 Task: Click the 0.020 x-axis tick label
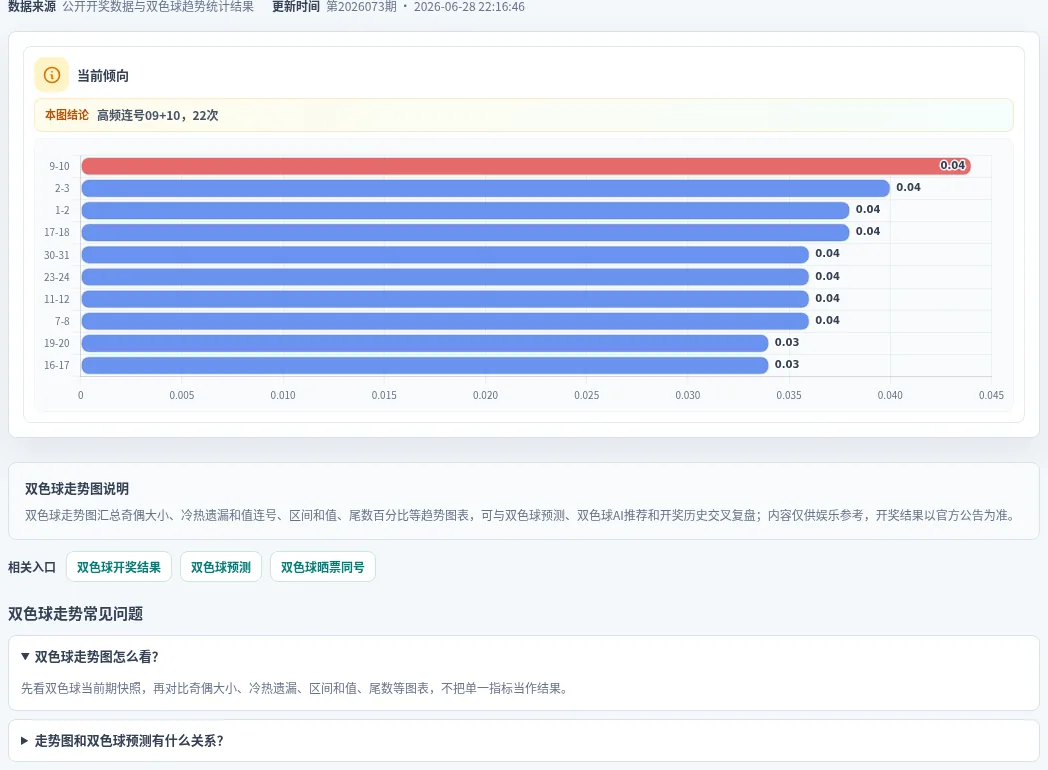(x=485, y=395)
